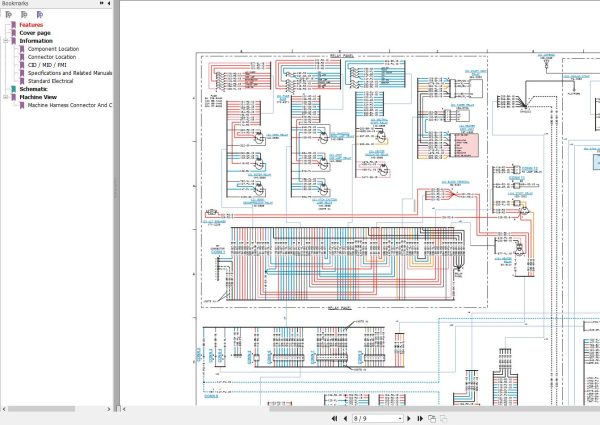Select the Machine View bookmark

38,97
